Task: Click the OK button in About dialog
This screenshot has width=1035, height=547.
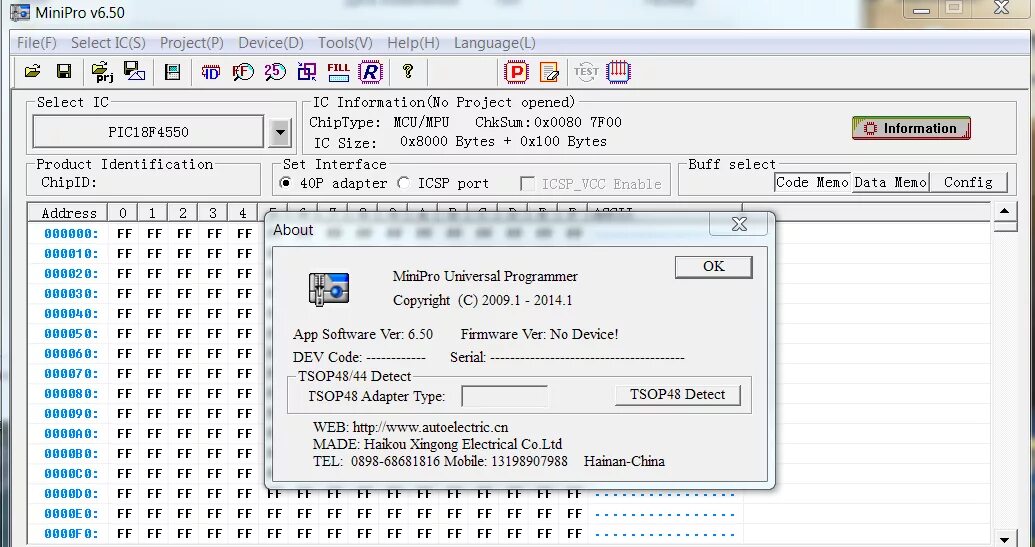Action: [x=714, y=267]
